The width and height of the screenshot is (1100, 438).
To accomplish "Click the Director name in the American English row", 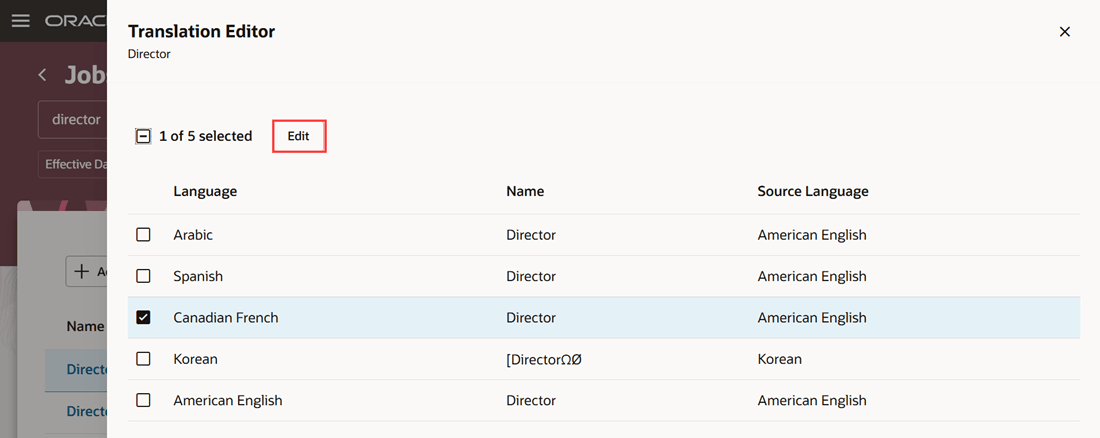I will 531,401.
